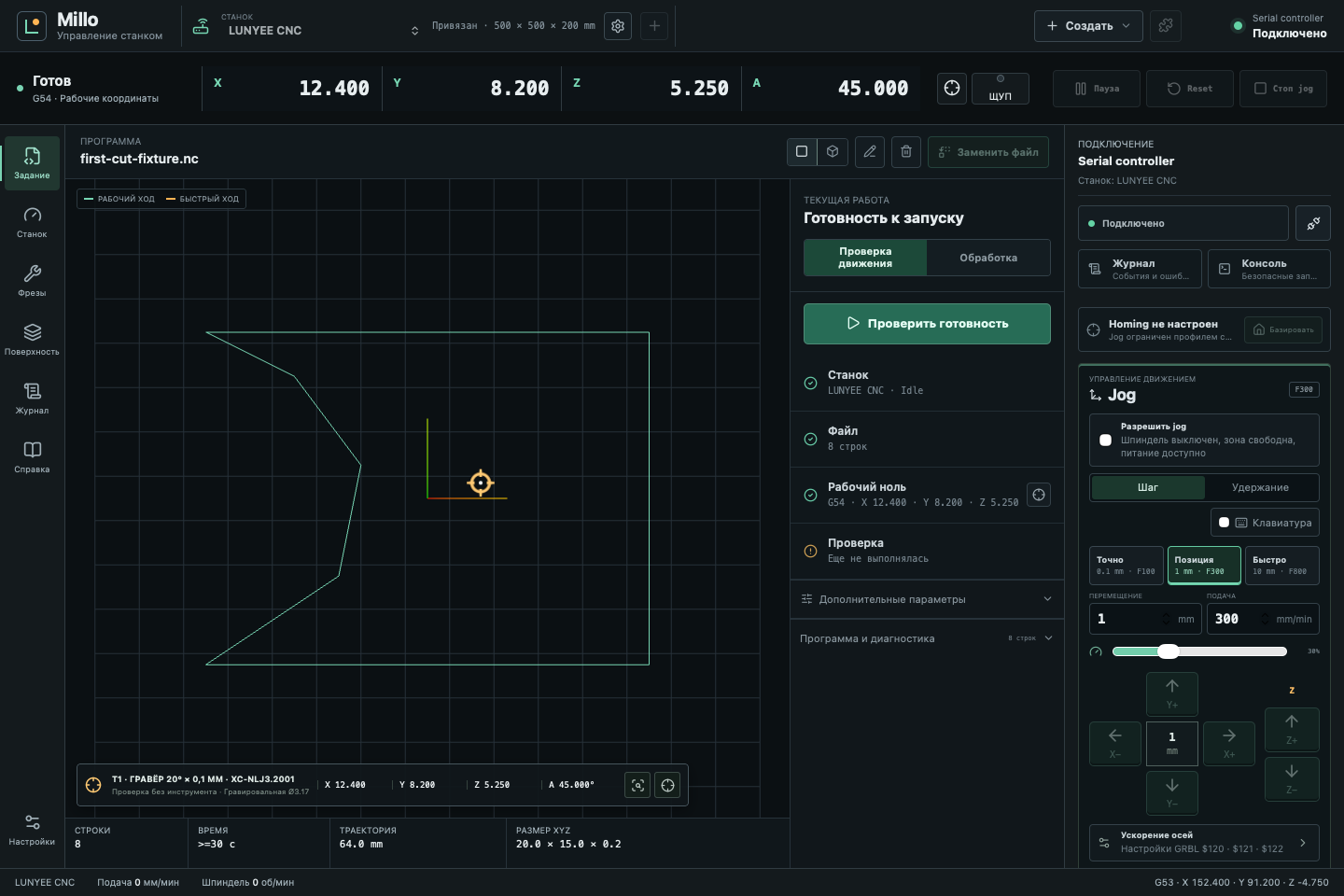
Task: Expand Дополнительные параметры section
Action: point(927,599)
